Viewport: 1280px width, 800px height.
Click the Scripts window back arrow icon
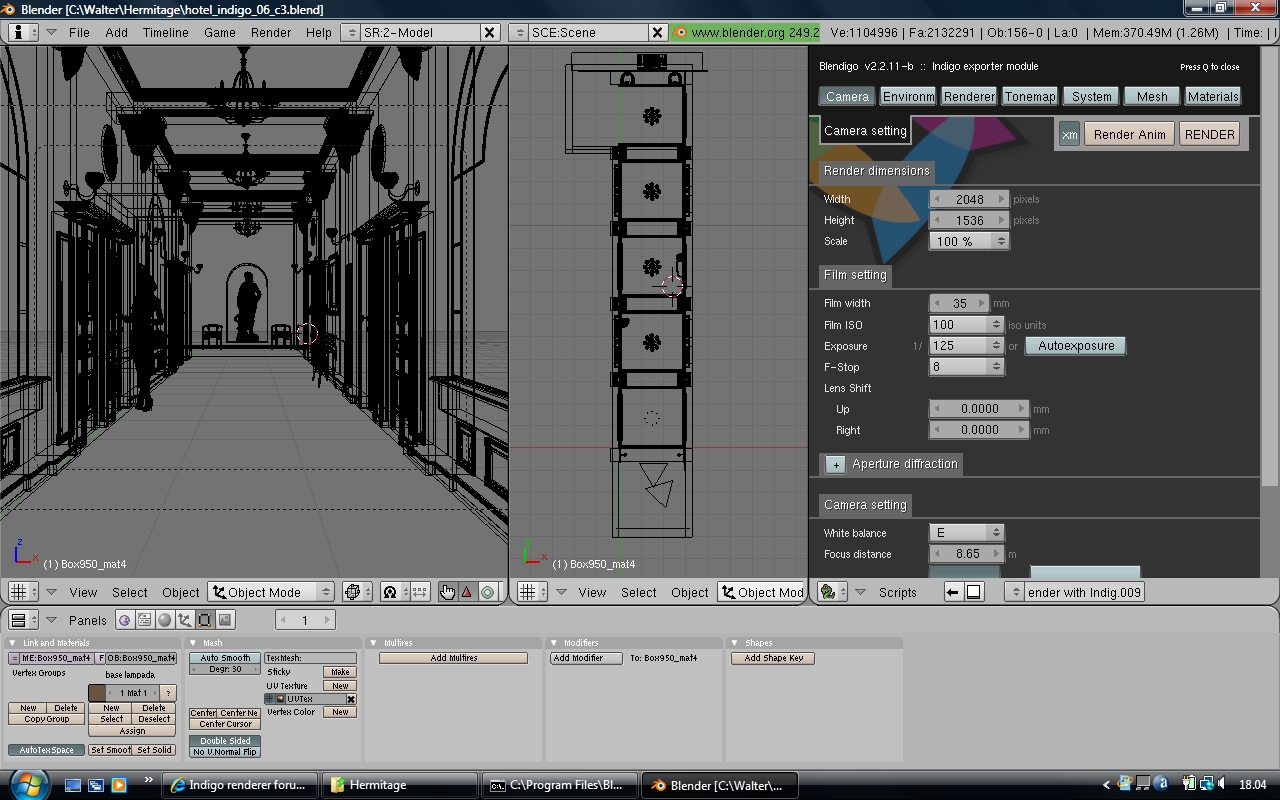(953, 592)
